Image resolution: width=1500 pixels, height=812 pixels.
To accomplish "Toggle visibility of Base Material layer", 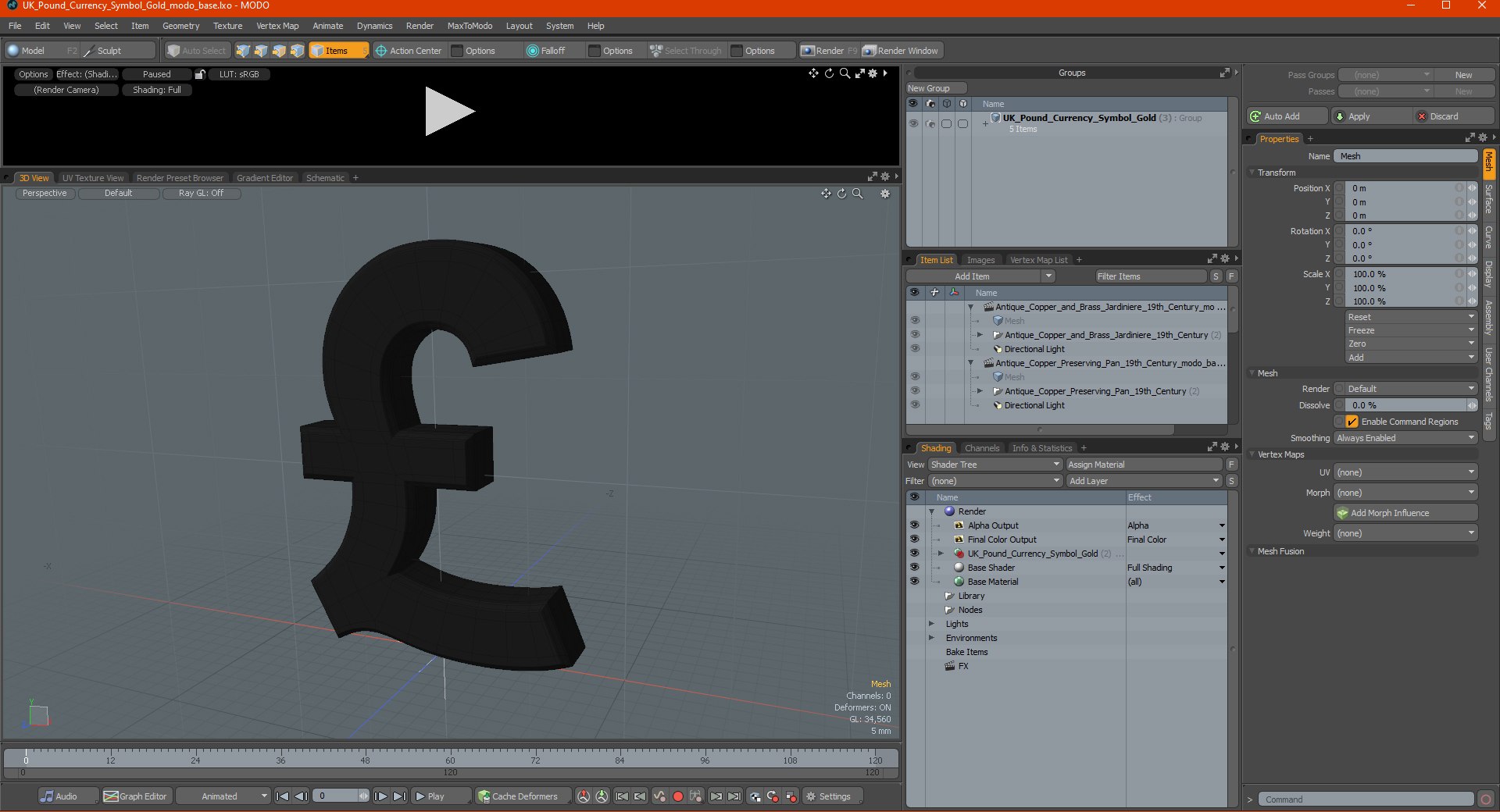I will coord(914,582).
